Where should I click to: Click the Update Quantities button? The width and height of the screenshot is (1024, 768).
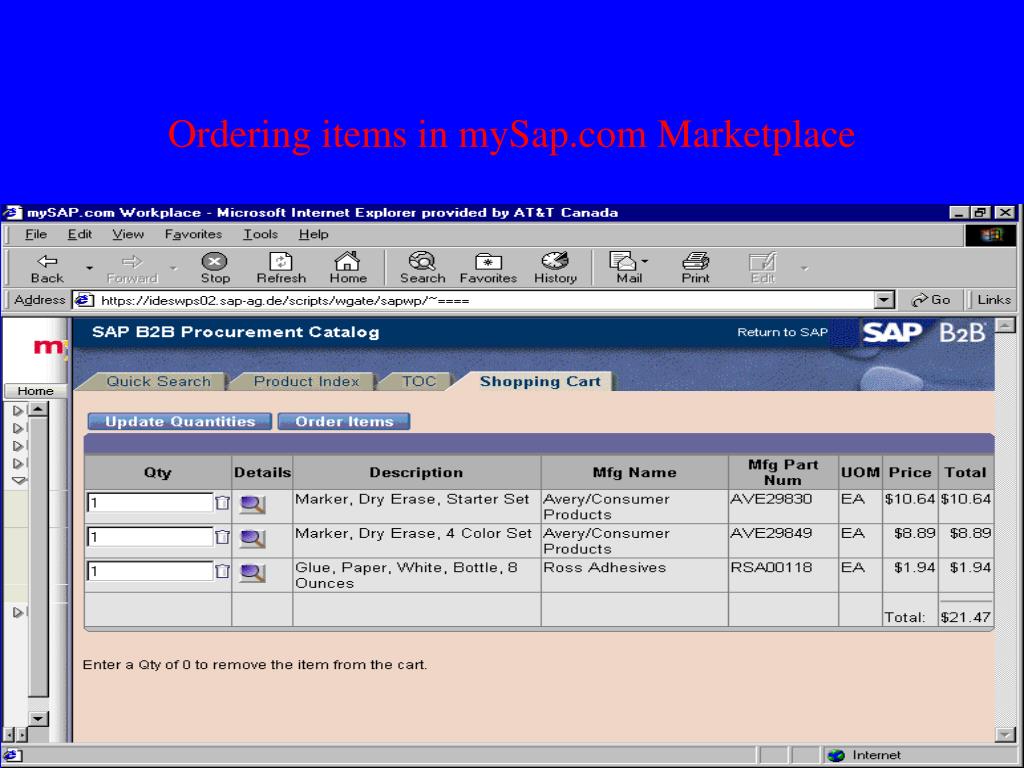tap(180, 422)
